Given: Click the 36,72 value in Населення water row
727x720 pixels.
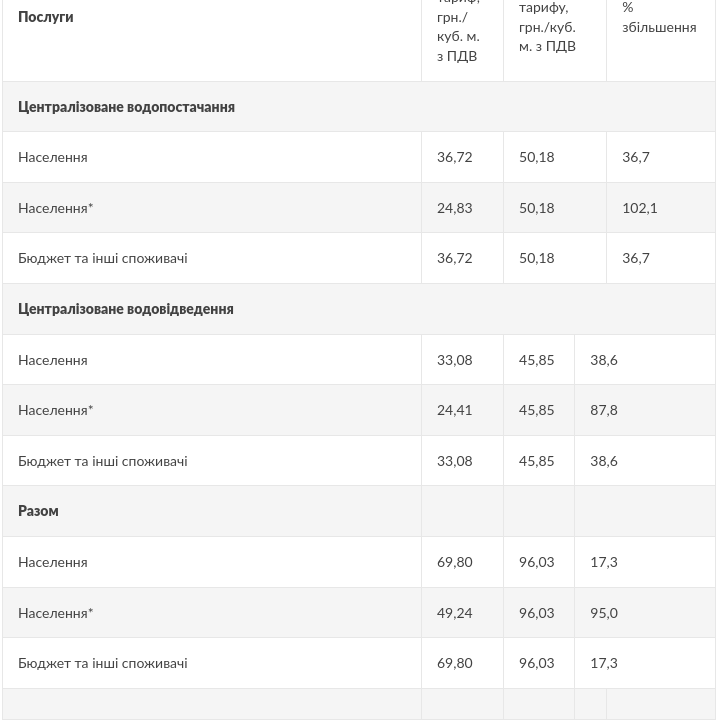Looking at the screenshot, I should [x=454, y=157].
